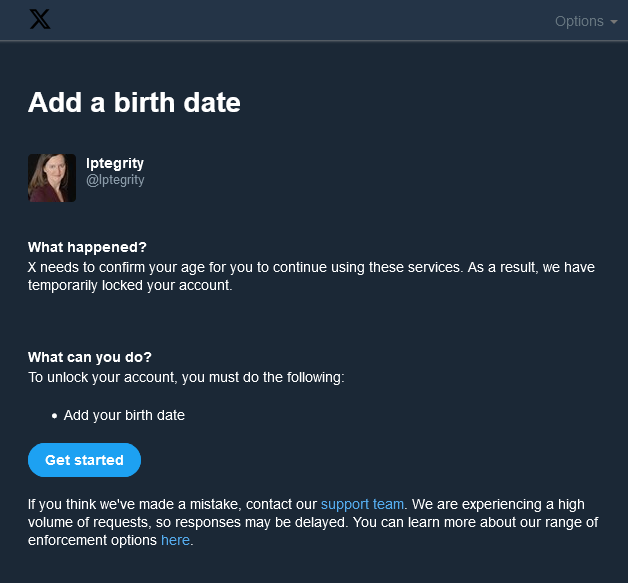Click the @lptegrity handle text
The height and width of the screenshot is (583, 628).
point(115,180)
